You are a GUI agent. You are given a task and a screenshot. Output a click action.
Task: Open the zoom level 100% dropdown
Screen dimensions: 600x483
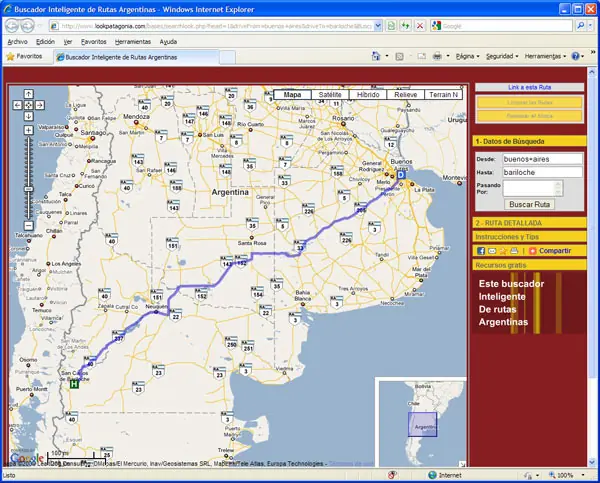tap(583, 475)
